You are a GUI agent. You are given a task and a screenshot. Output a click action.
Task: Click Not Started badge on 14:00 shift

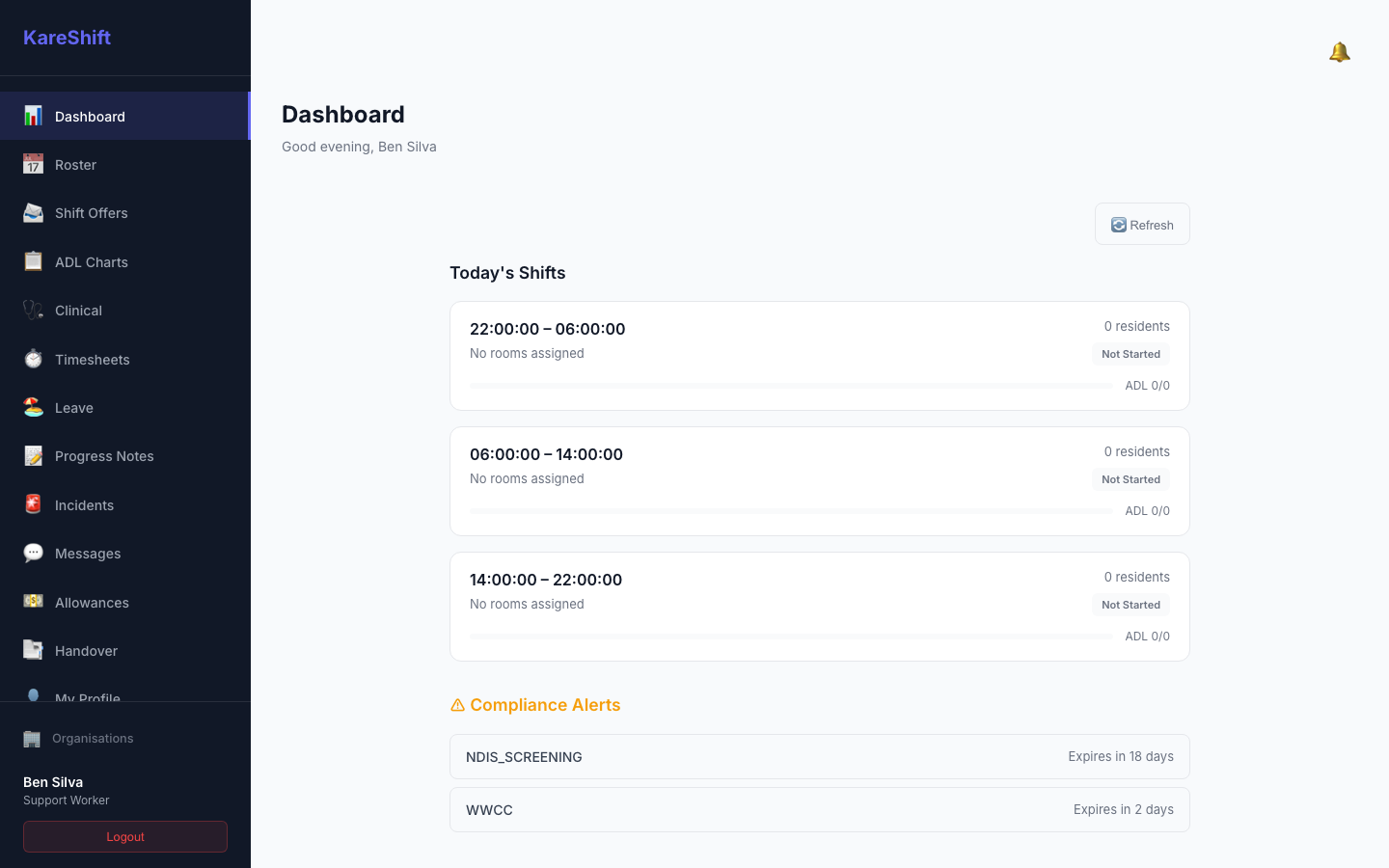click(1131, 605)
